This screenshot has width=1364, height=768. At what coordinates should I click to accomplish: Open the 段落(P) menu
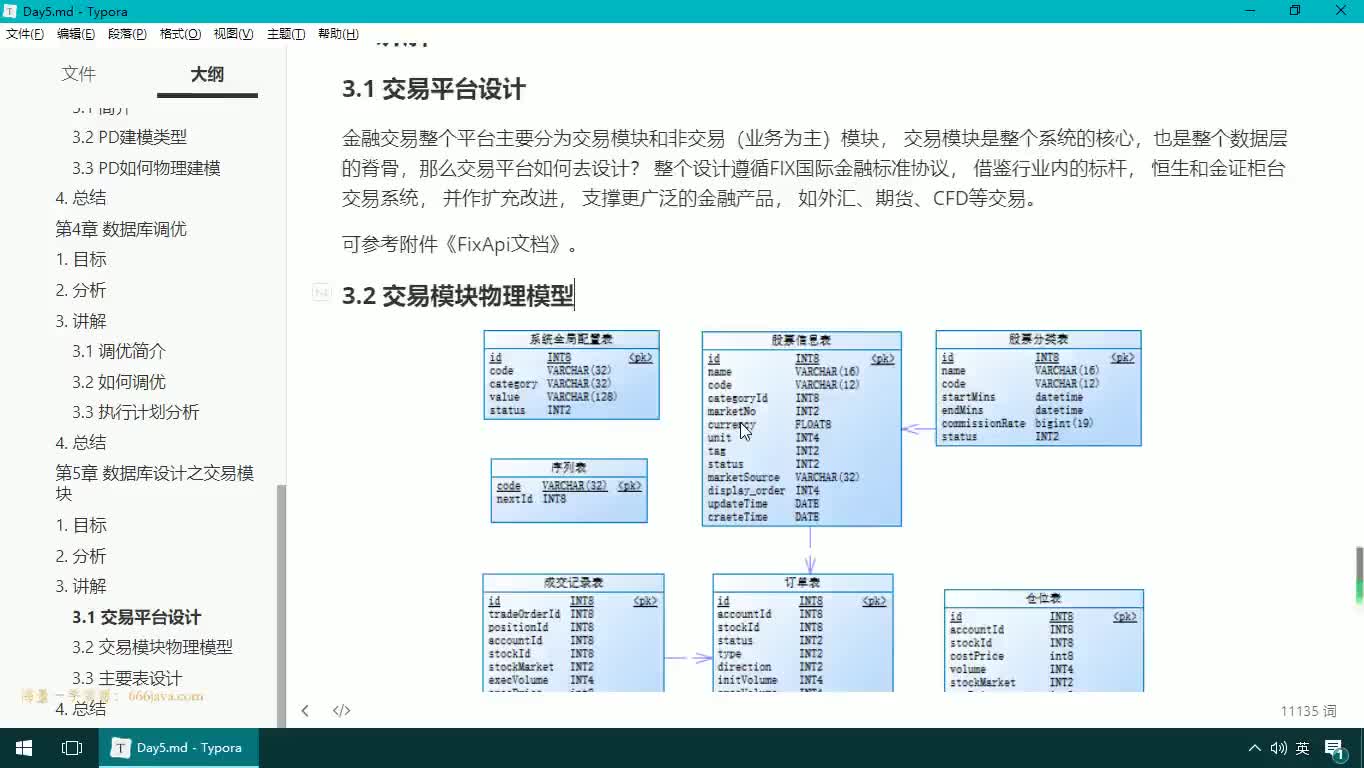click(127, 34)
